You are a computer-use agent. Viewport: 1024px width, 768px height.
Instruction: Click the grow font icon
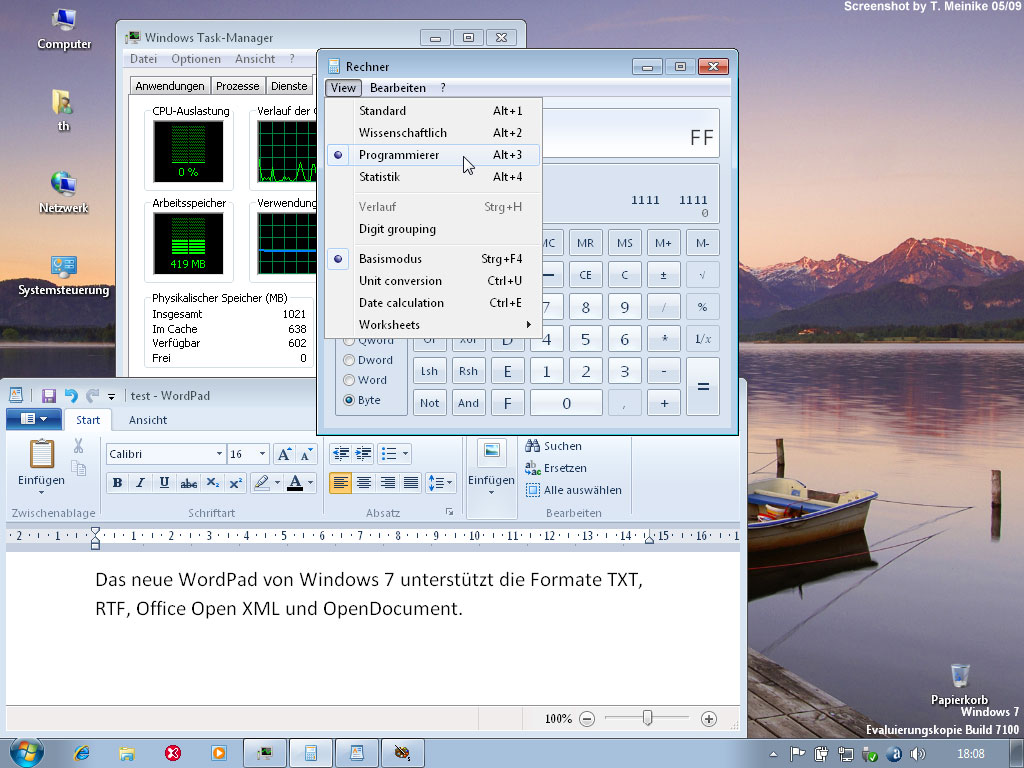pos(284,454)
